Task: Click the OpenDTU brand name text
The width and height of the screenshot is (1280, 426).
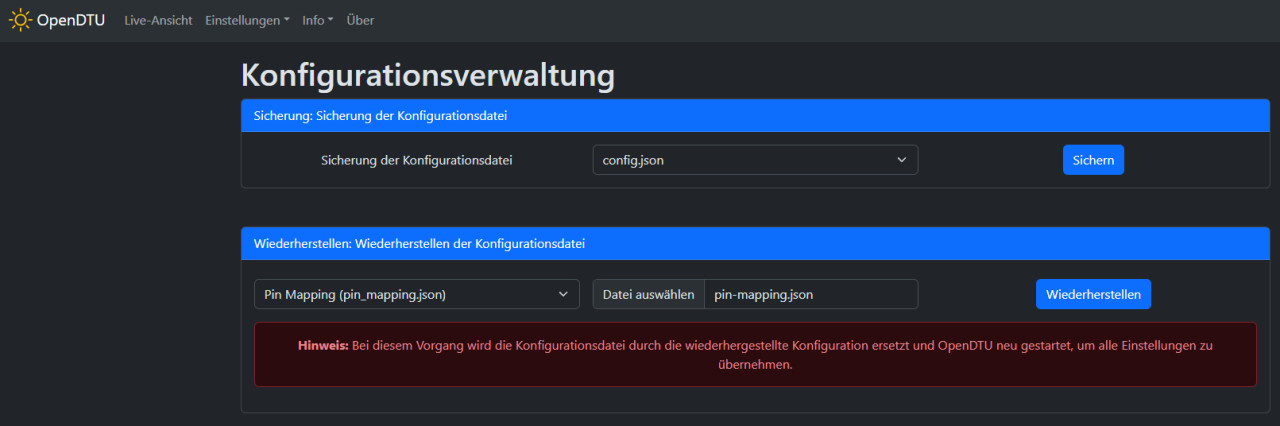Action: (71, 20)
